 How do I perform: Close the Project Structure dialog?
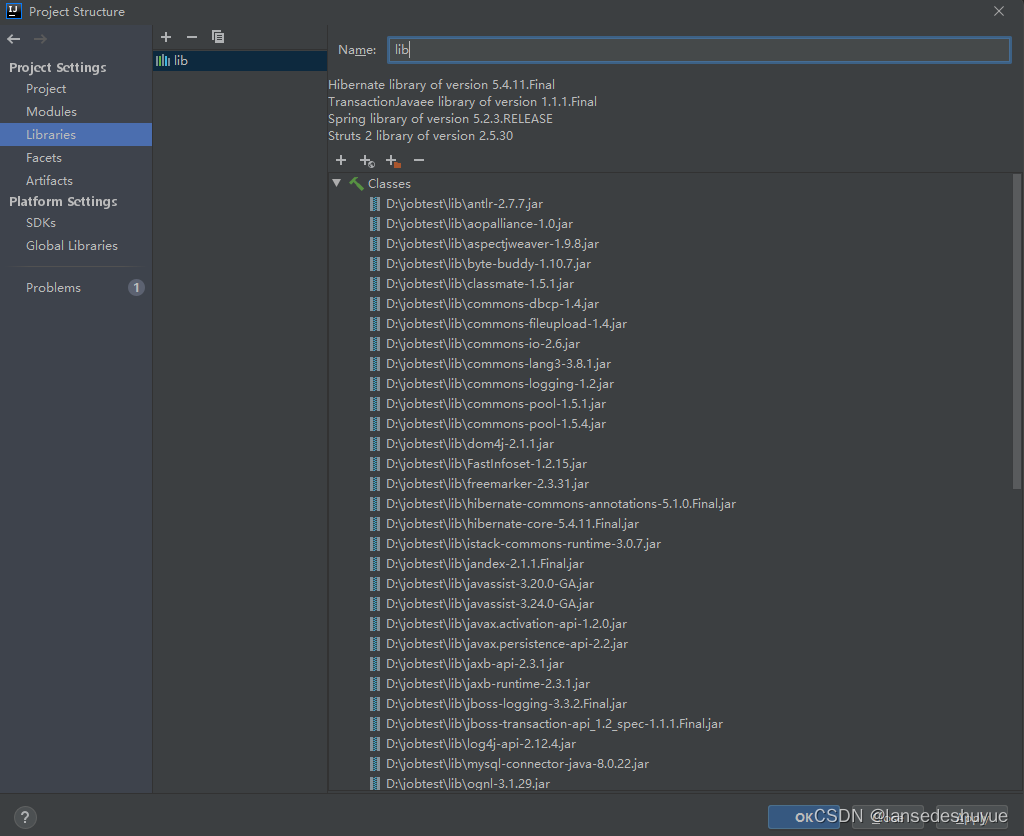click(999, 11)
